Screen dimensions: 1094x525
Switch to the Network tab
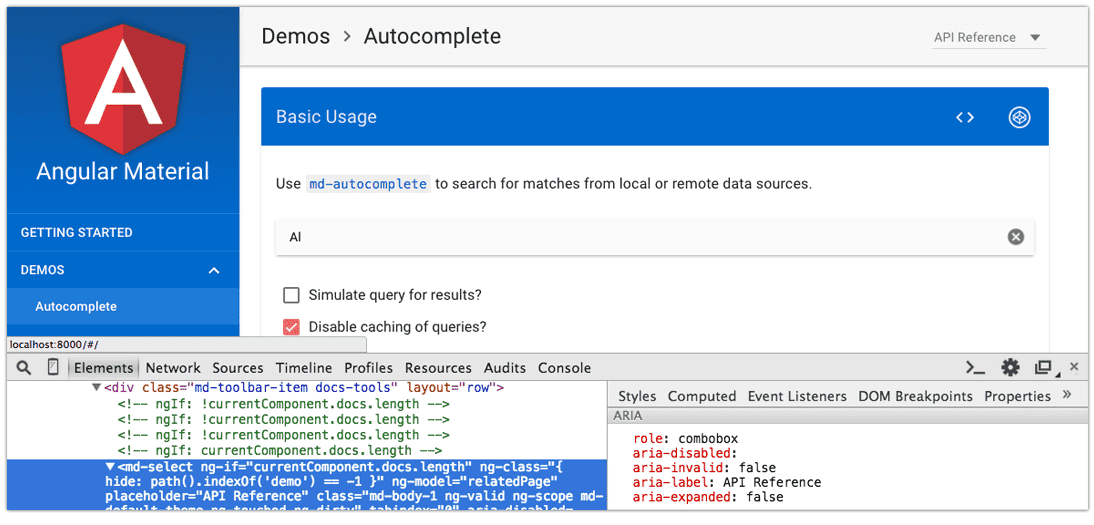click(173, 368)
